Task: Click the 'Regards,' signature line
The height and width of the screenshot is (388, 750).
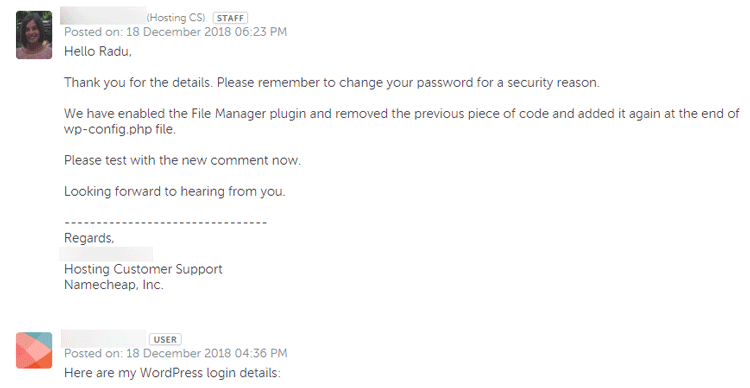Action: point(89,238)
